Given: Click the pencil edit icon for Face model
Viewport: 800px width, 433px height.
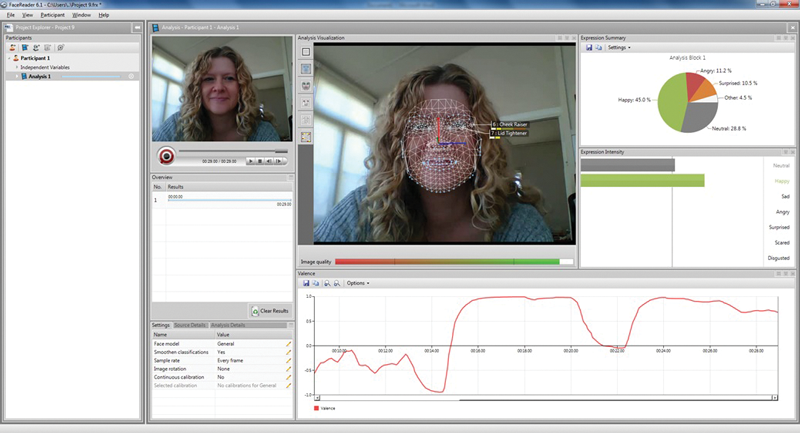Looking at the screenshot, I should pyautogui.click(x=288, y=343).
